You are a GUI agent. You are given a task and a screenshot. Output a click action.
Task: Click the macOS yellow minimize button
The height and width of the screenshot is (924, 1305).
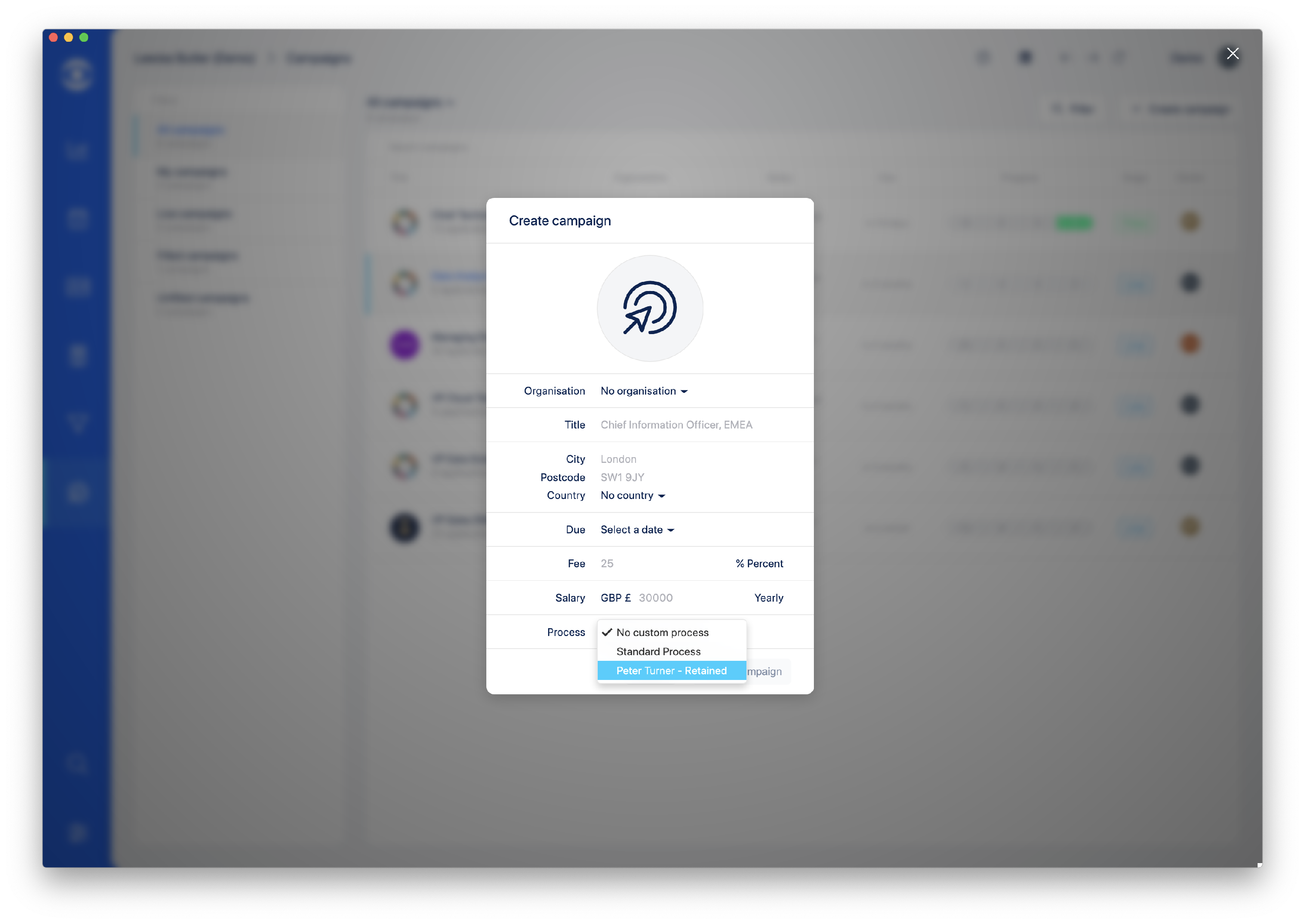coord(68,37)
